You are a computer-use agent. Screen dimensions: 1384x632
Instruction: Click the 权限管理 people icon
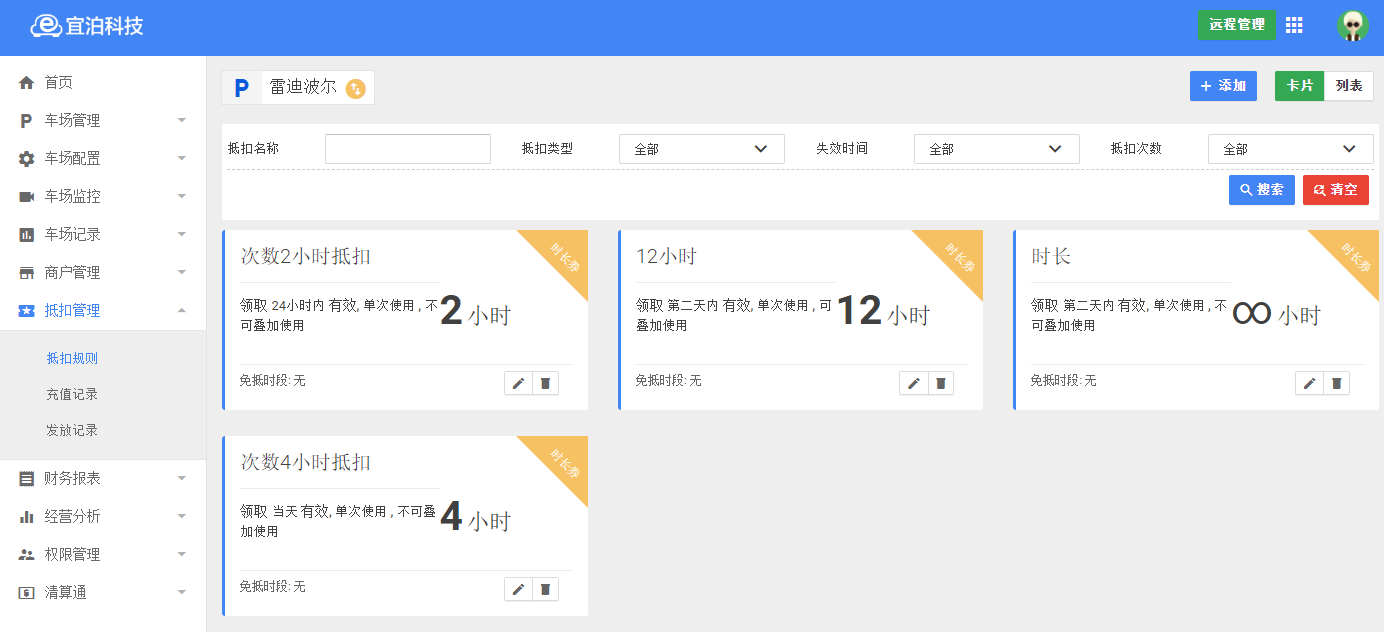pyautogui.click(x=26, y=555)
